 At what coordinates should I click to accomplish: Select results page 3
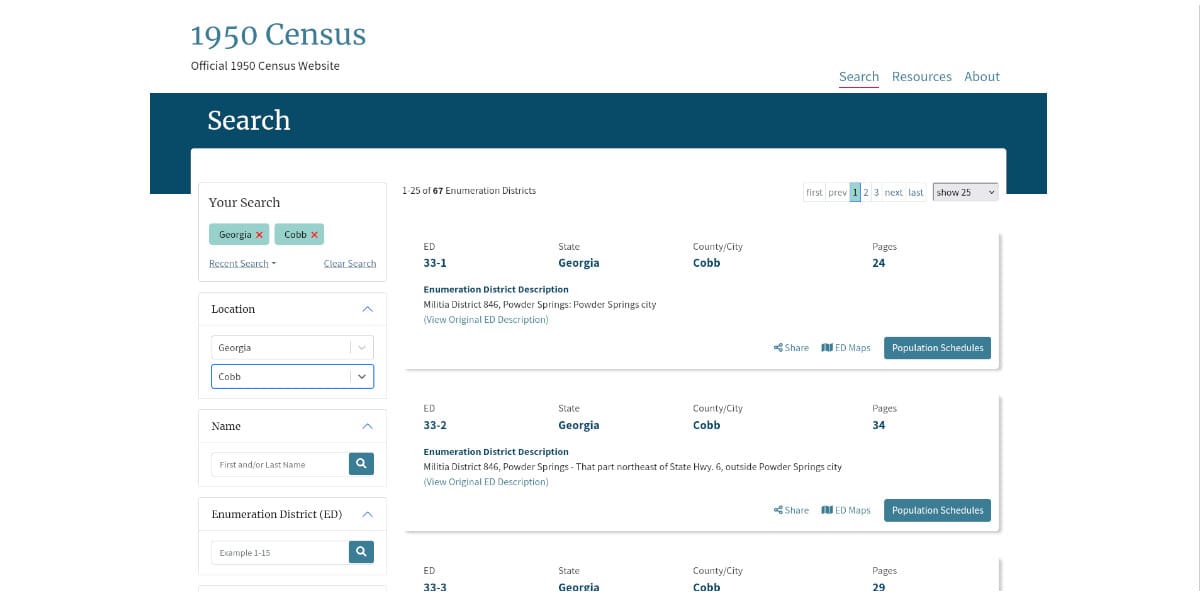(877, 192)
